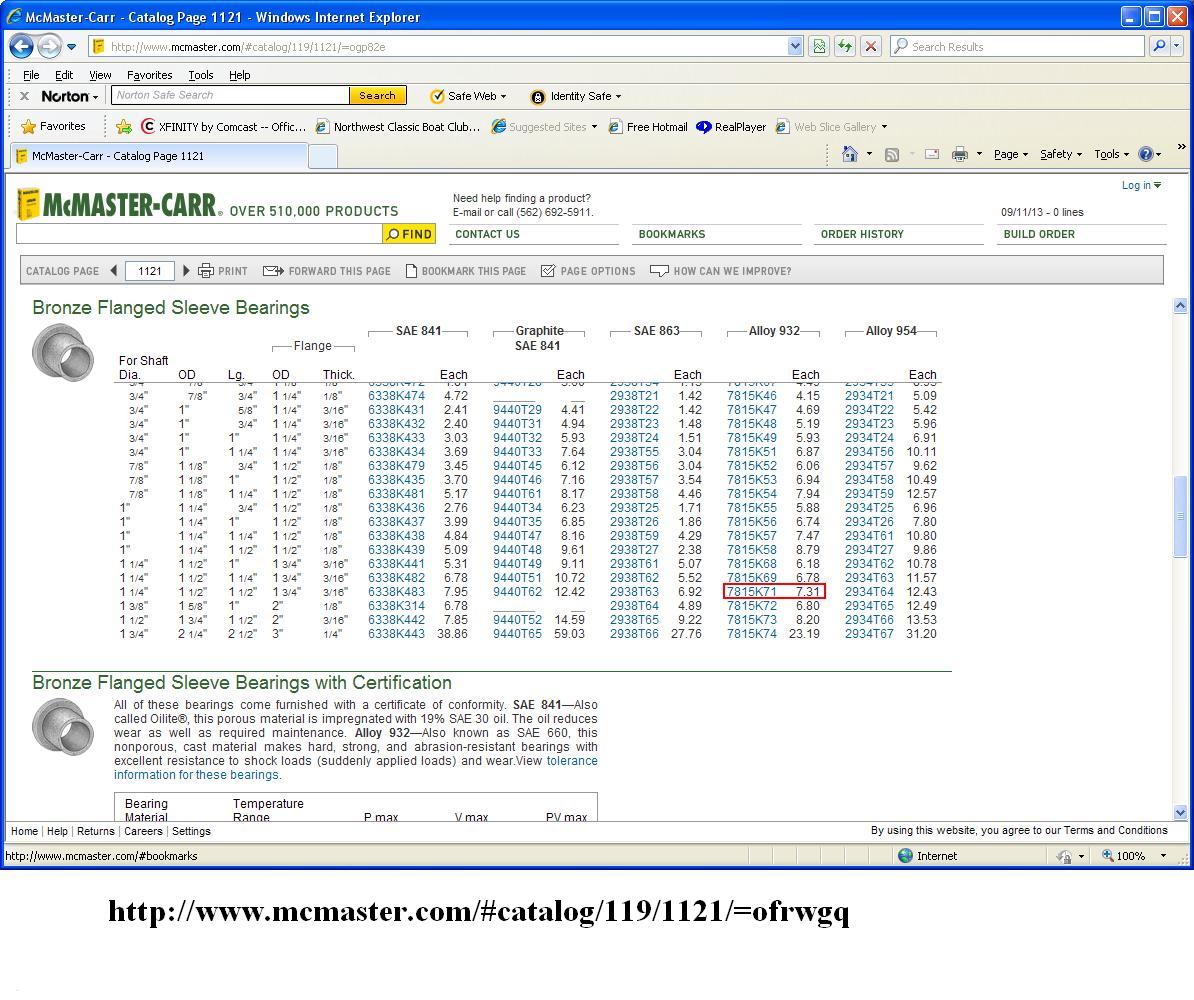Click BUILD ORDER link
Screen dimensions: 1194x1000
pyautogui.click(x=1039, y=234)
